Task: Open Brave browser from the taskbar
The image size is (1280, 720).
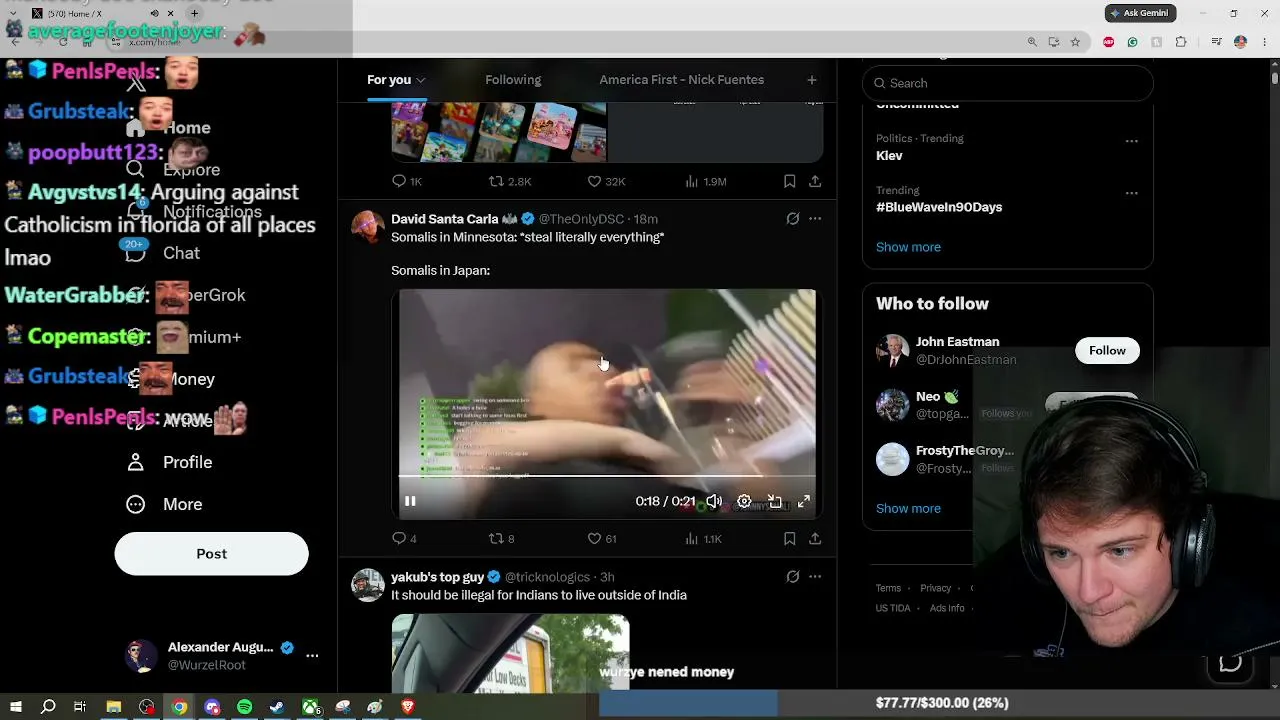Action: point(407,707)
